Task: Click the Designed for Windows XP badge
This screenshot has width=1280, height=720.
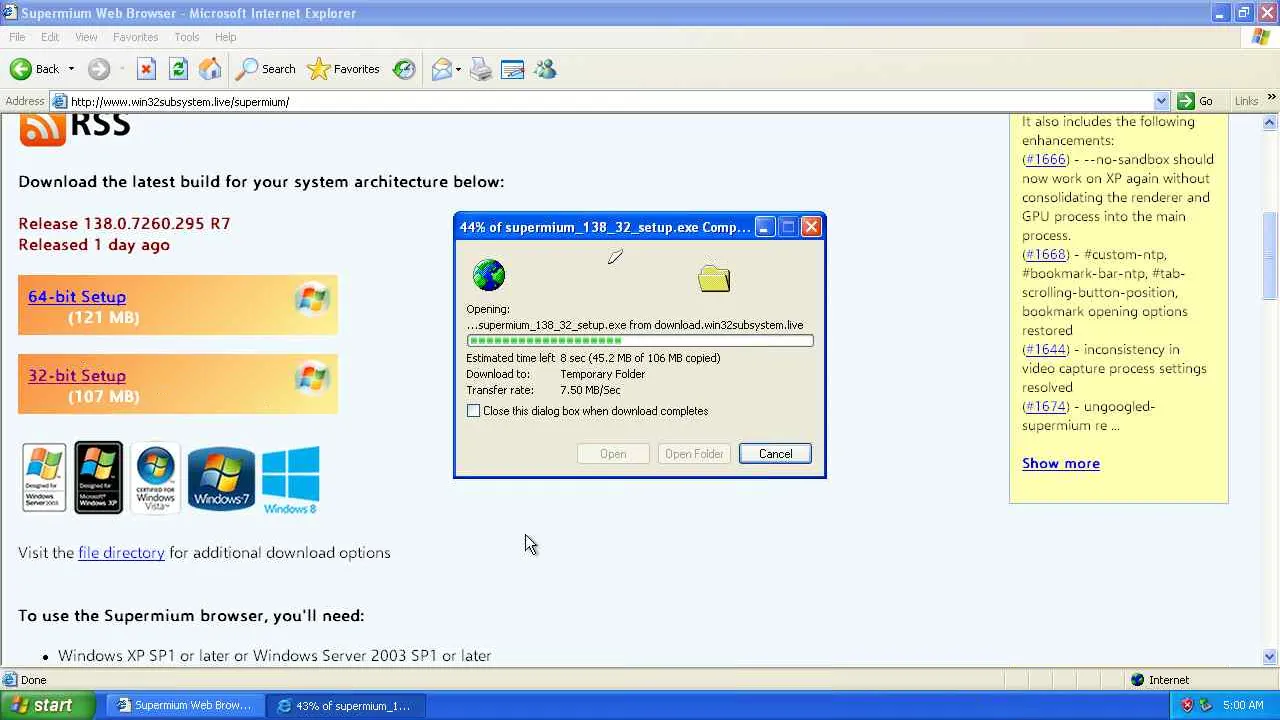Action: (x=99, y=477)
